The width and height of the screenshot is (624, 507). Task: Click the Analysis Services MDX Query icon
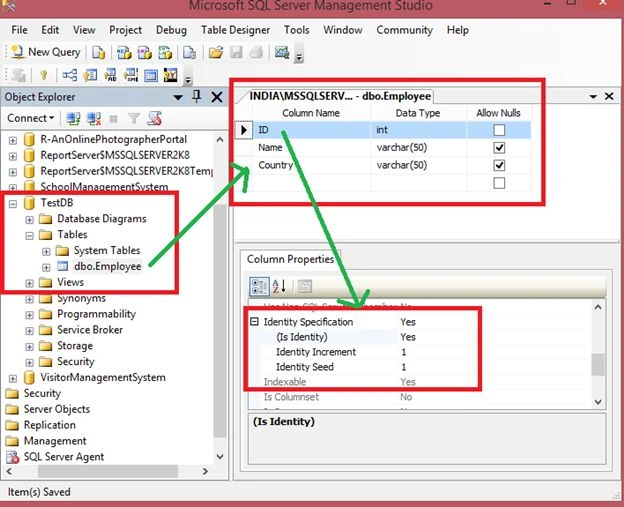(124, 53)
